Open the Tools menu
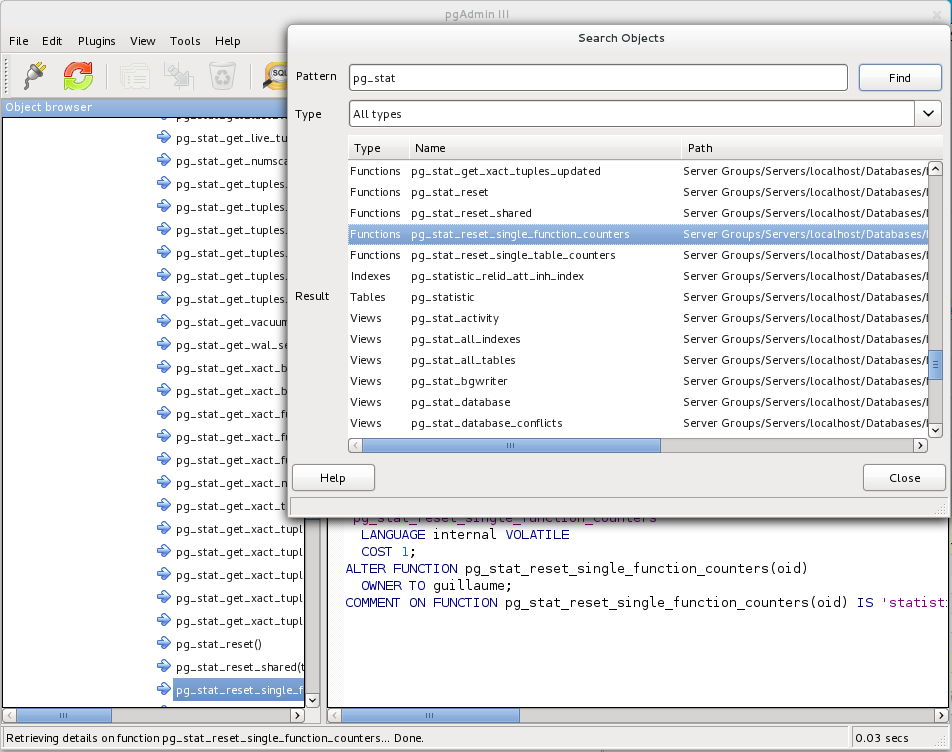952x752 pixels. tap(185, 41)
